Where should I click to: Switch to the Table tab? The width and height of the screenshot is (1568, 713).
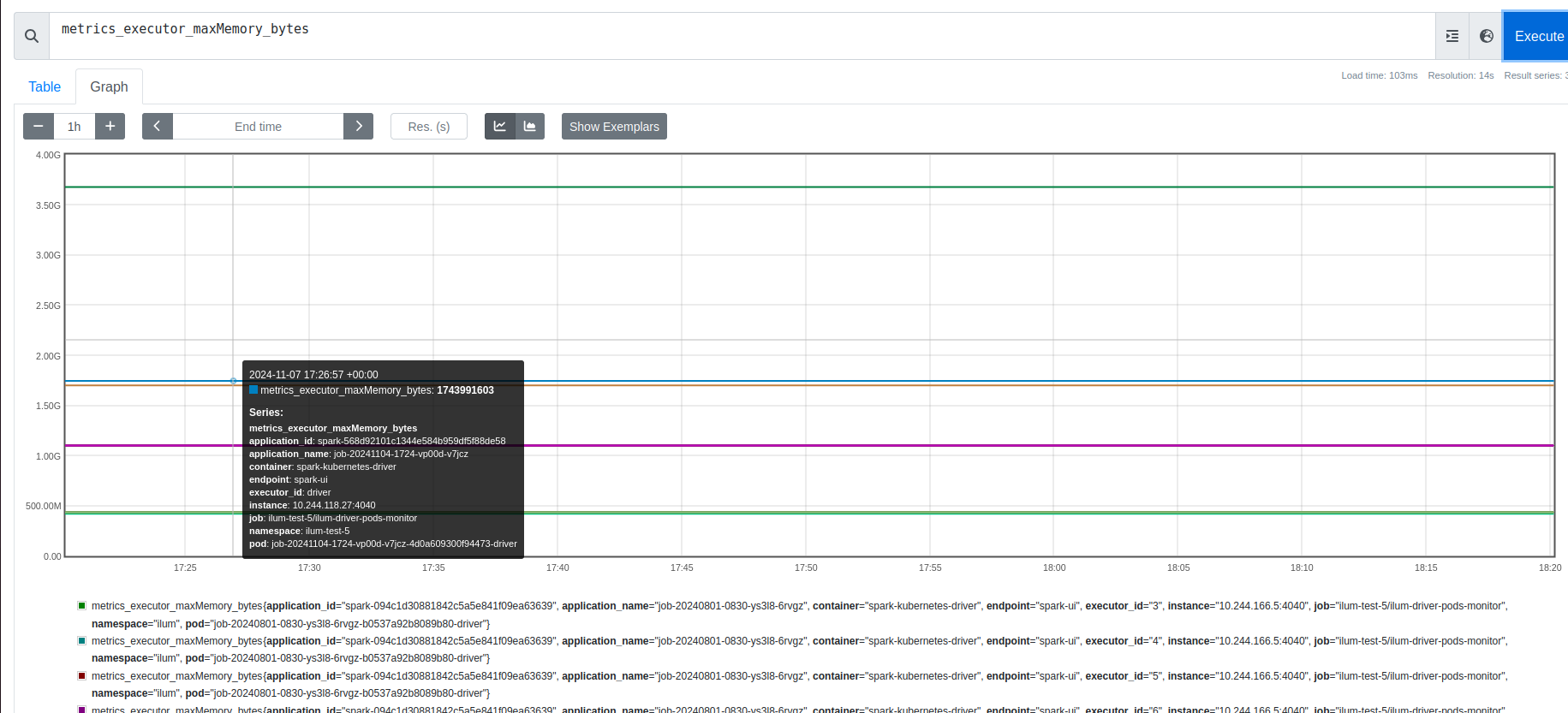pyautogui.click(x=45, y=86)
